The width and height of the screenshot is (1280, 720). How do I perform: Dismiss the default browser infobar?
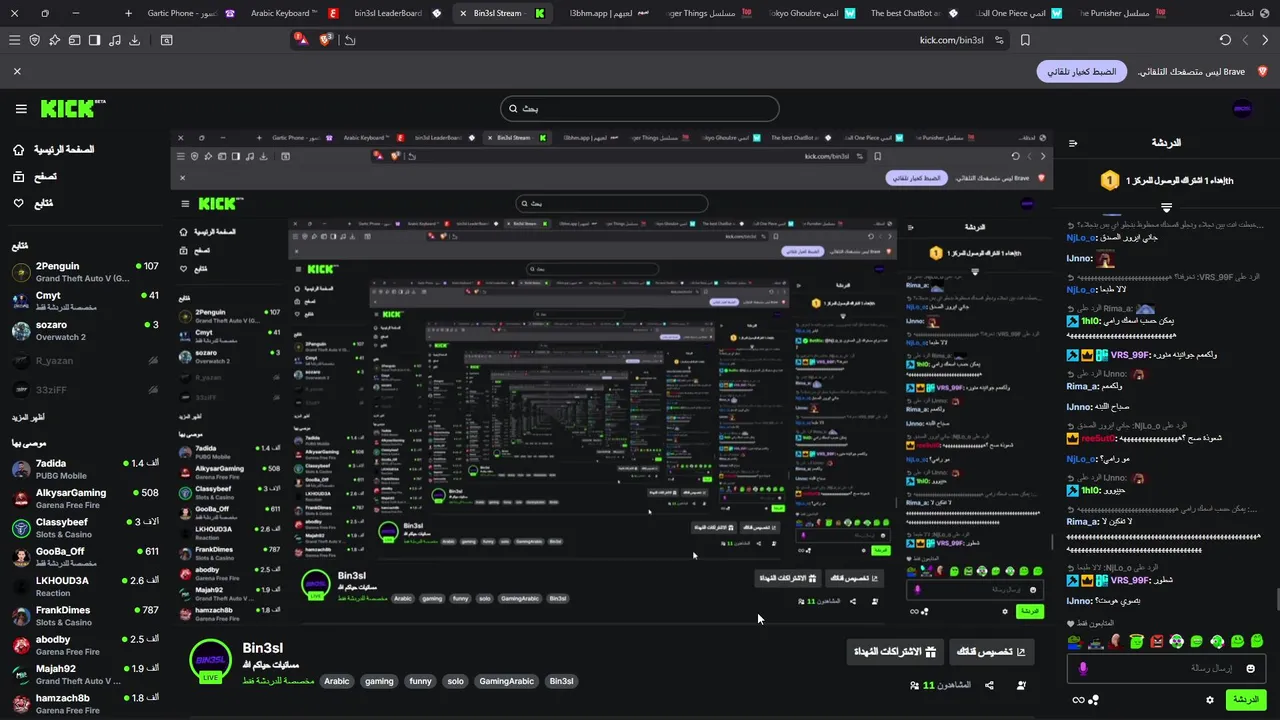tap(17, 72)
